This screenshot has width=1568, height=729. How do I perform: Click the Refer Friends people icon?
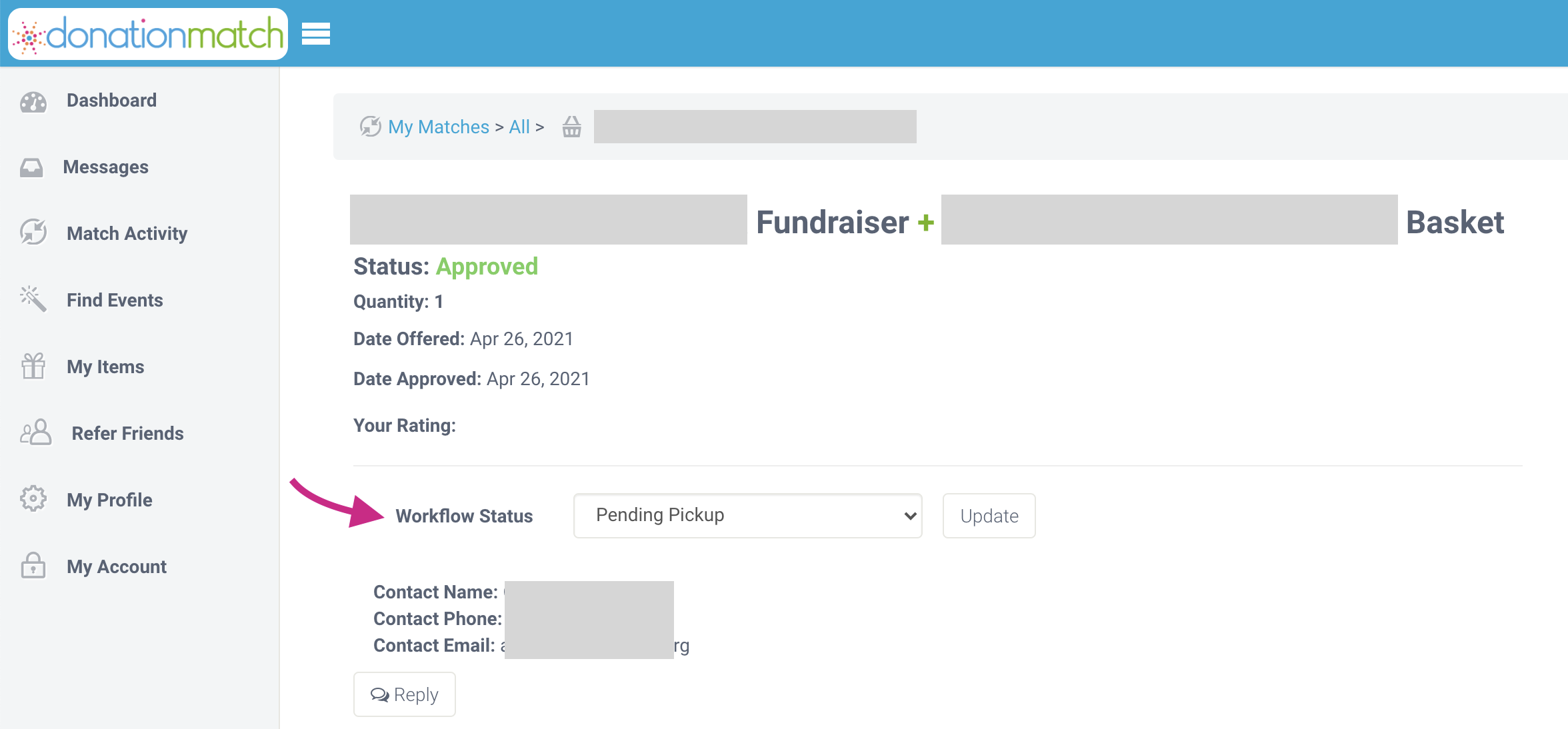tap(35, 432)
